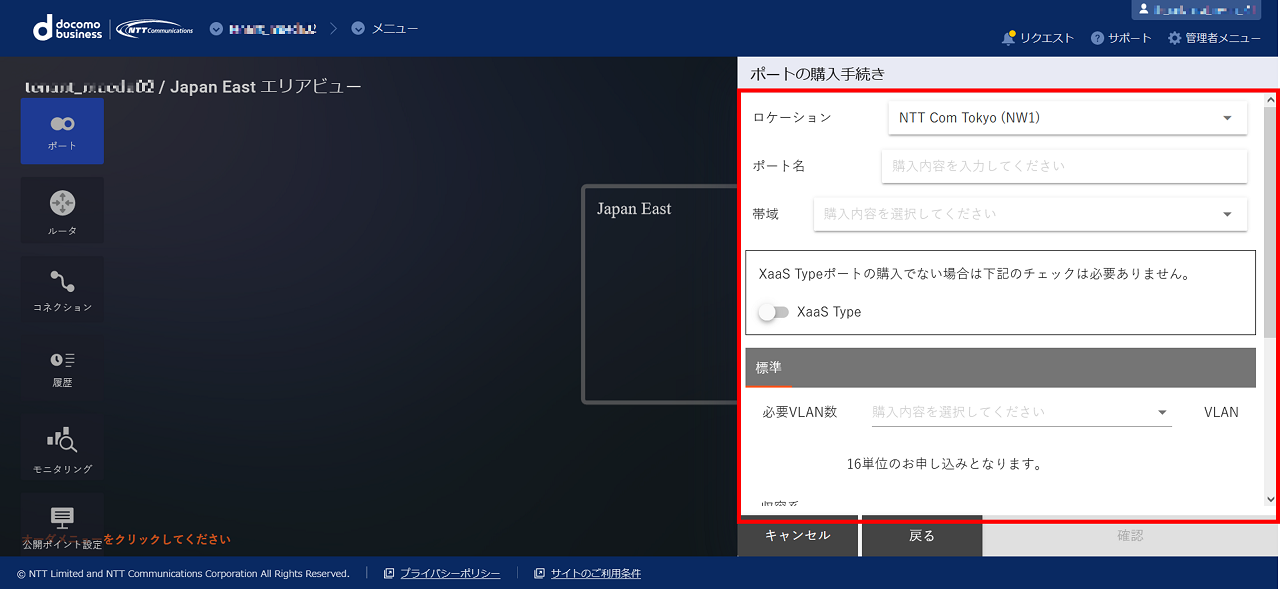Click the キャンセル button
Viewport: 1280px width, 589px height.
(797, 536)
